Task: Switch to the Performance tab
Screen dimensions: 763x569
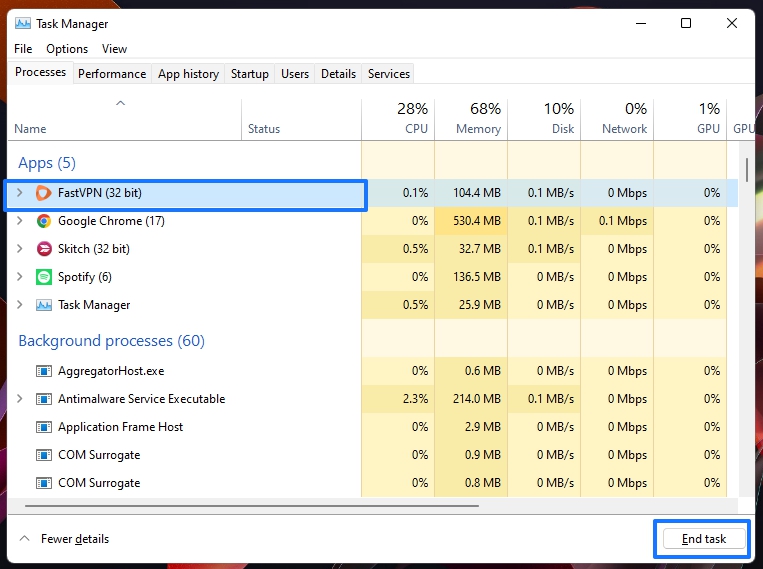Action: click(x=112, y=73)
